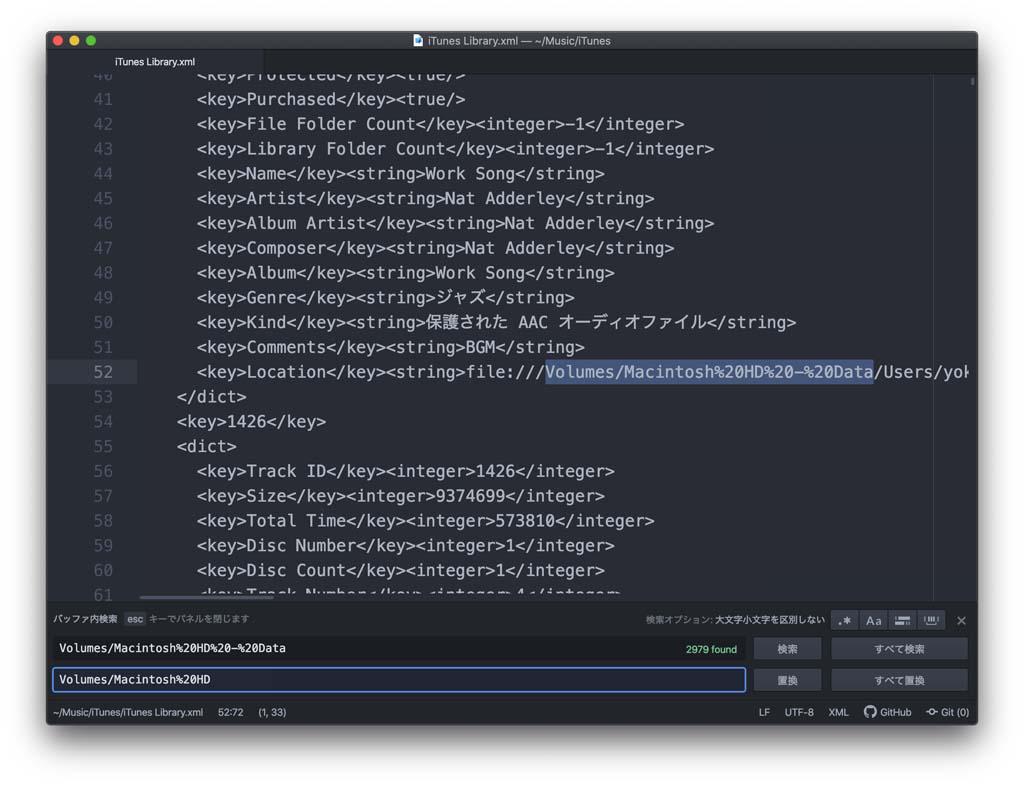
Task: Click the 検索オプション search options label
Action: [735, 620]
